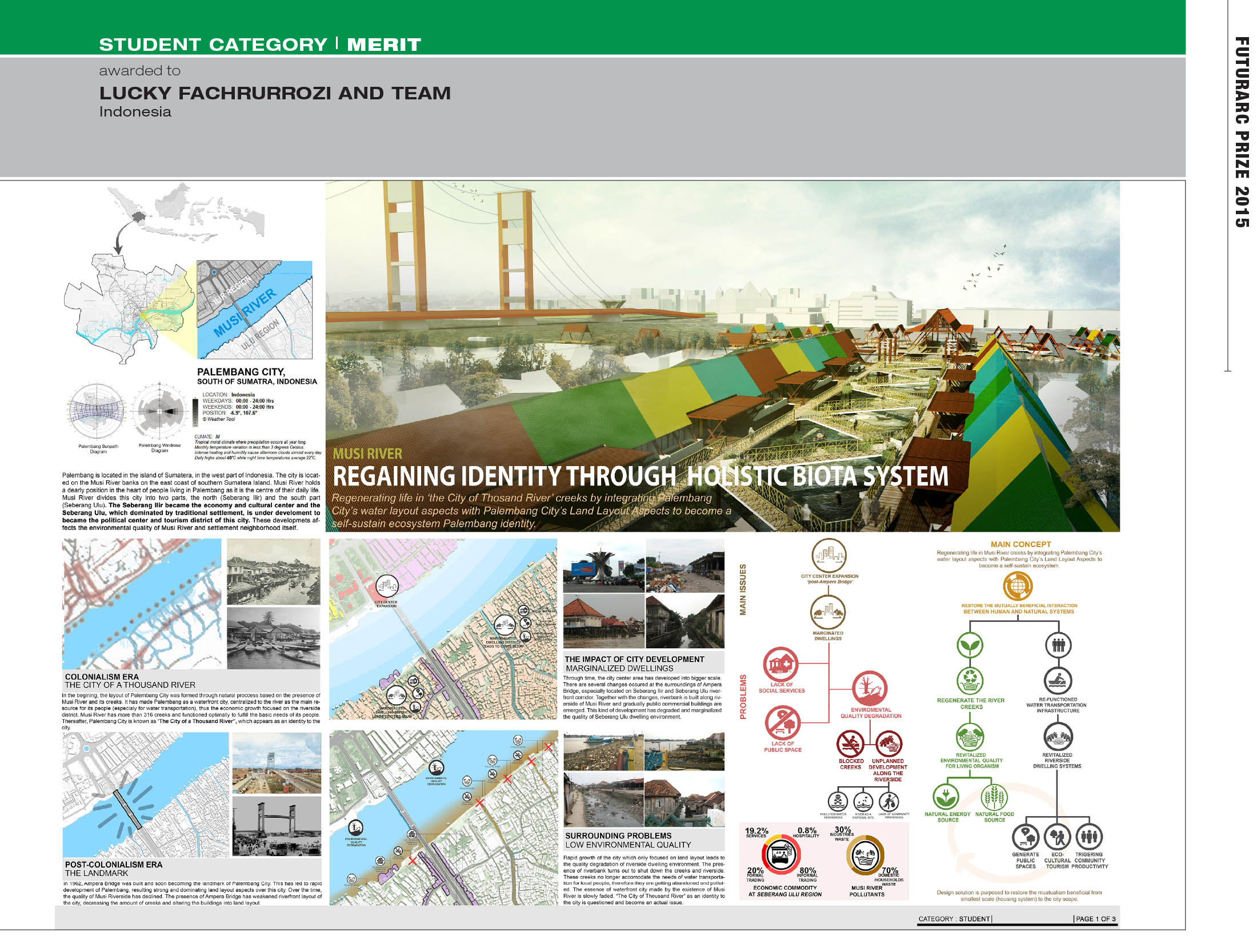Open the Colonialism Era river map
The height and width of the screenshot is (952, 1257).
tap(142, 604)
